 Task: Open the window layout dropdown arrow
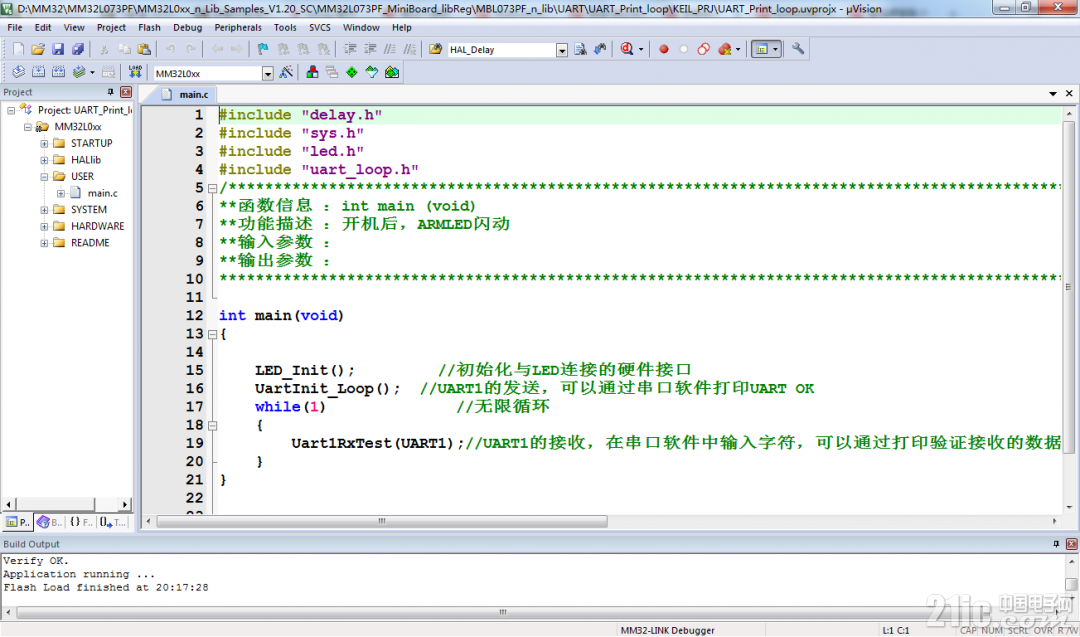point(776,50)
